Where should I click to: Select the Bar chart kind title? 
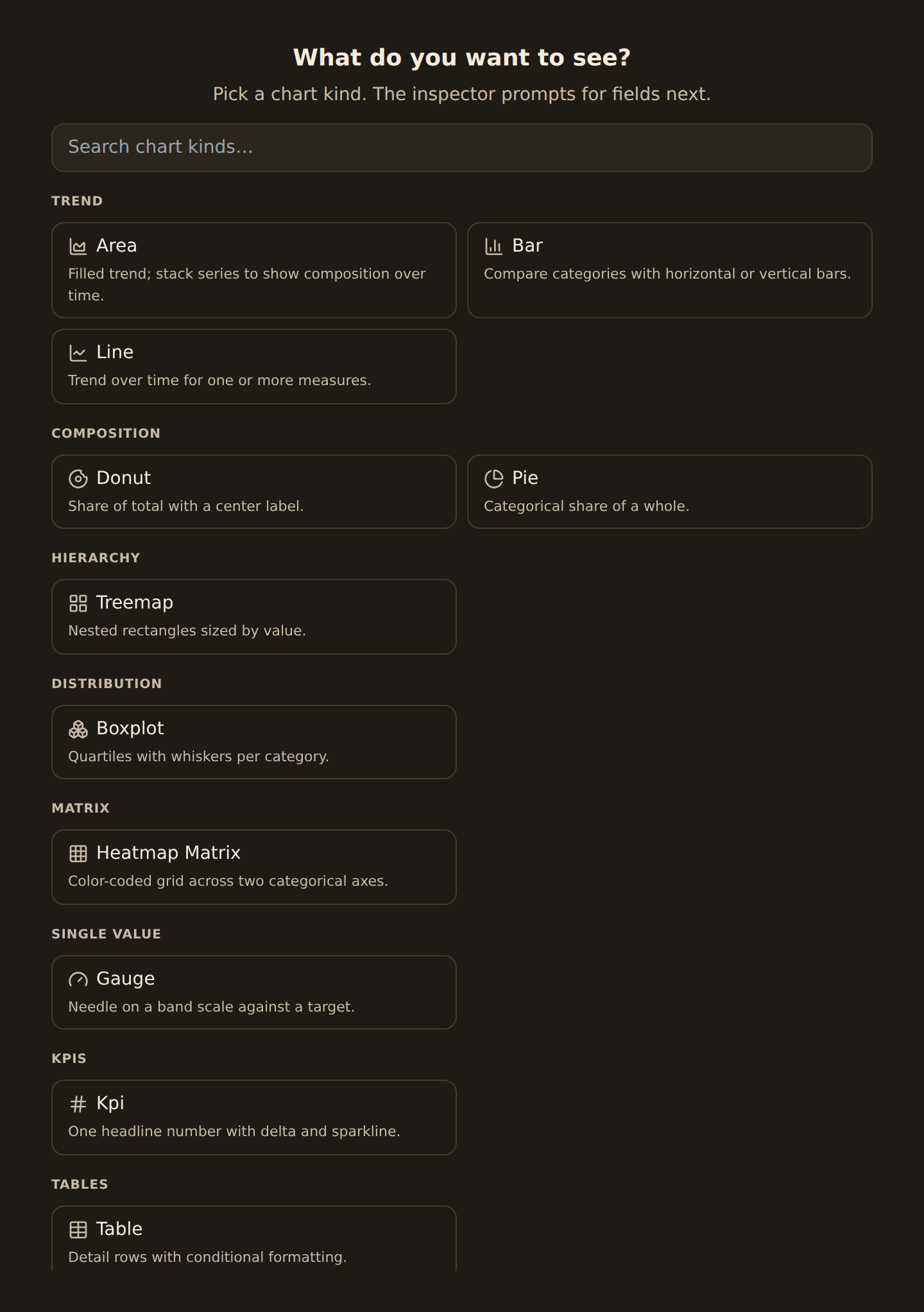pos(527,246)
